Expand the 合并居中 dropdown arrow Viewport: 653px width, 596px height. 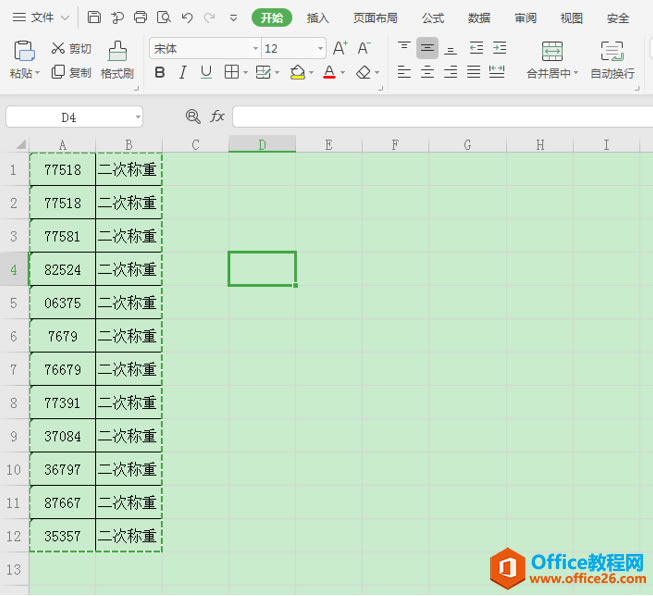tap(576, 73)
